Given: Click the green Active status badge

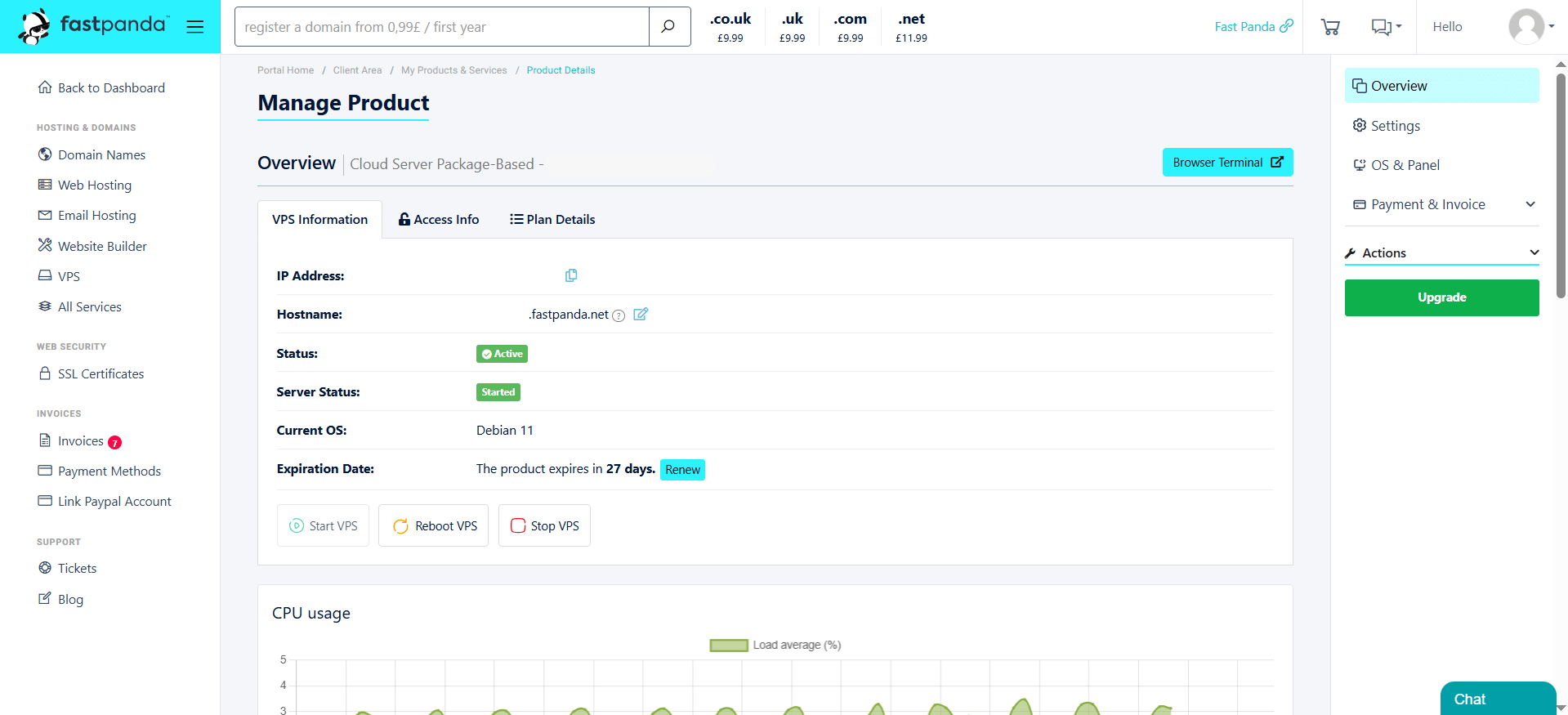Looking at the screenshot, I should tap(502, 354).
